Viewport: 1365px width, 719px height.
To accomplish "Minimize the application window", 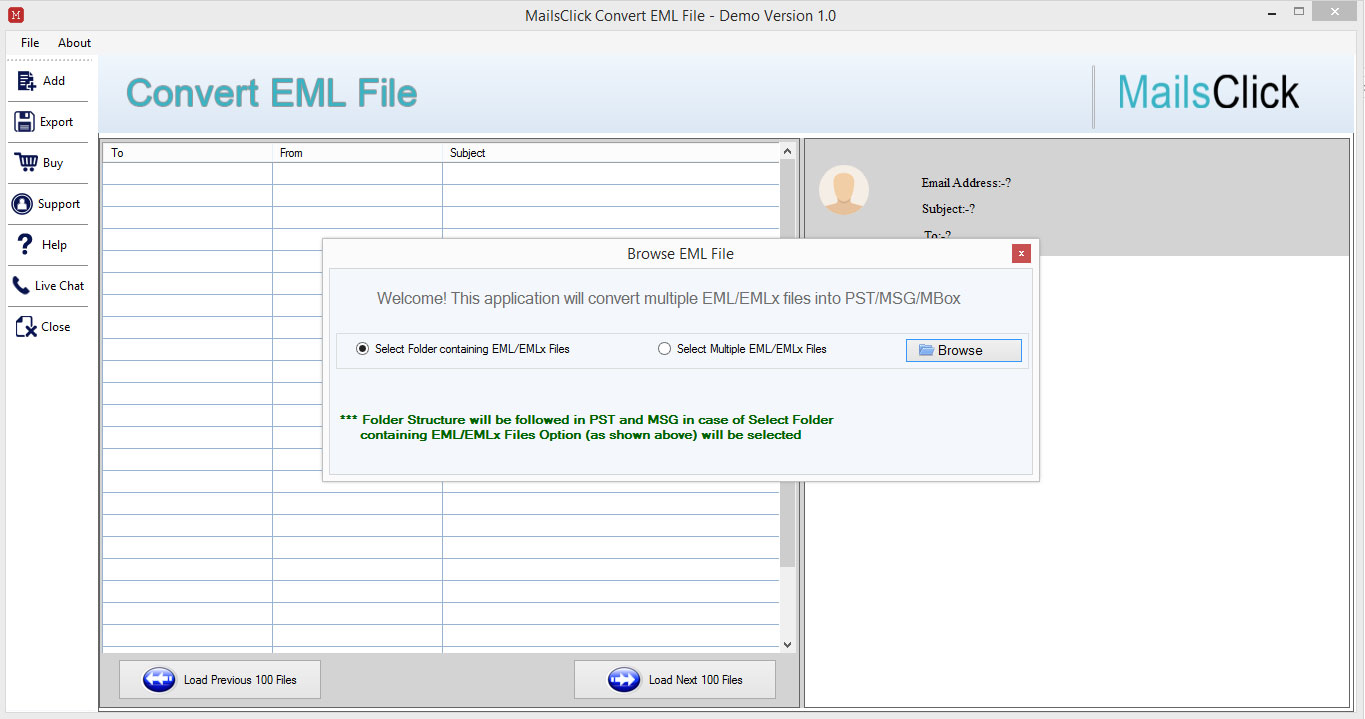I will coord(1271,11).
